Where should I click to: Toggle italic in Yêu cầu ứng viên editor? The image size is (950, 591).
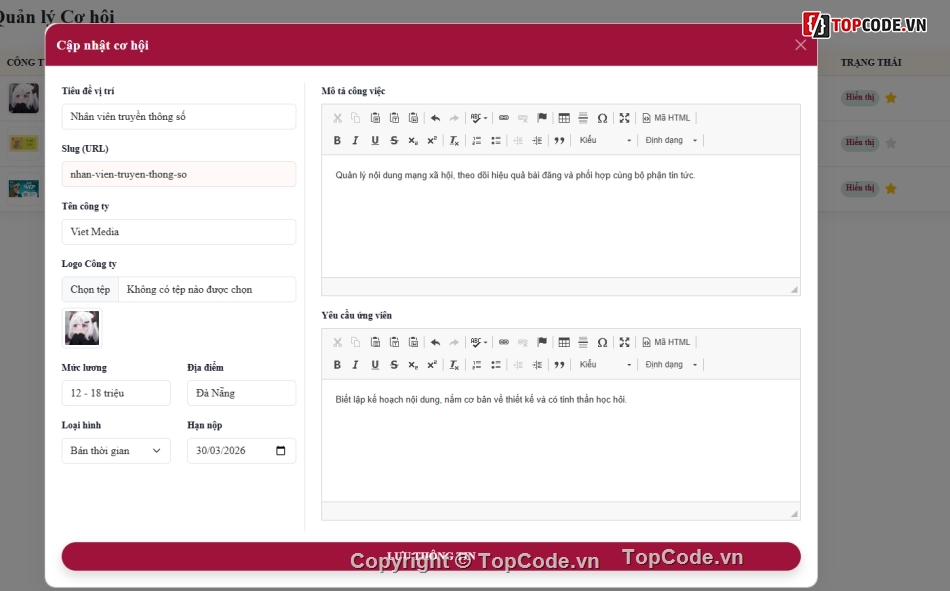point(356,365)
